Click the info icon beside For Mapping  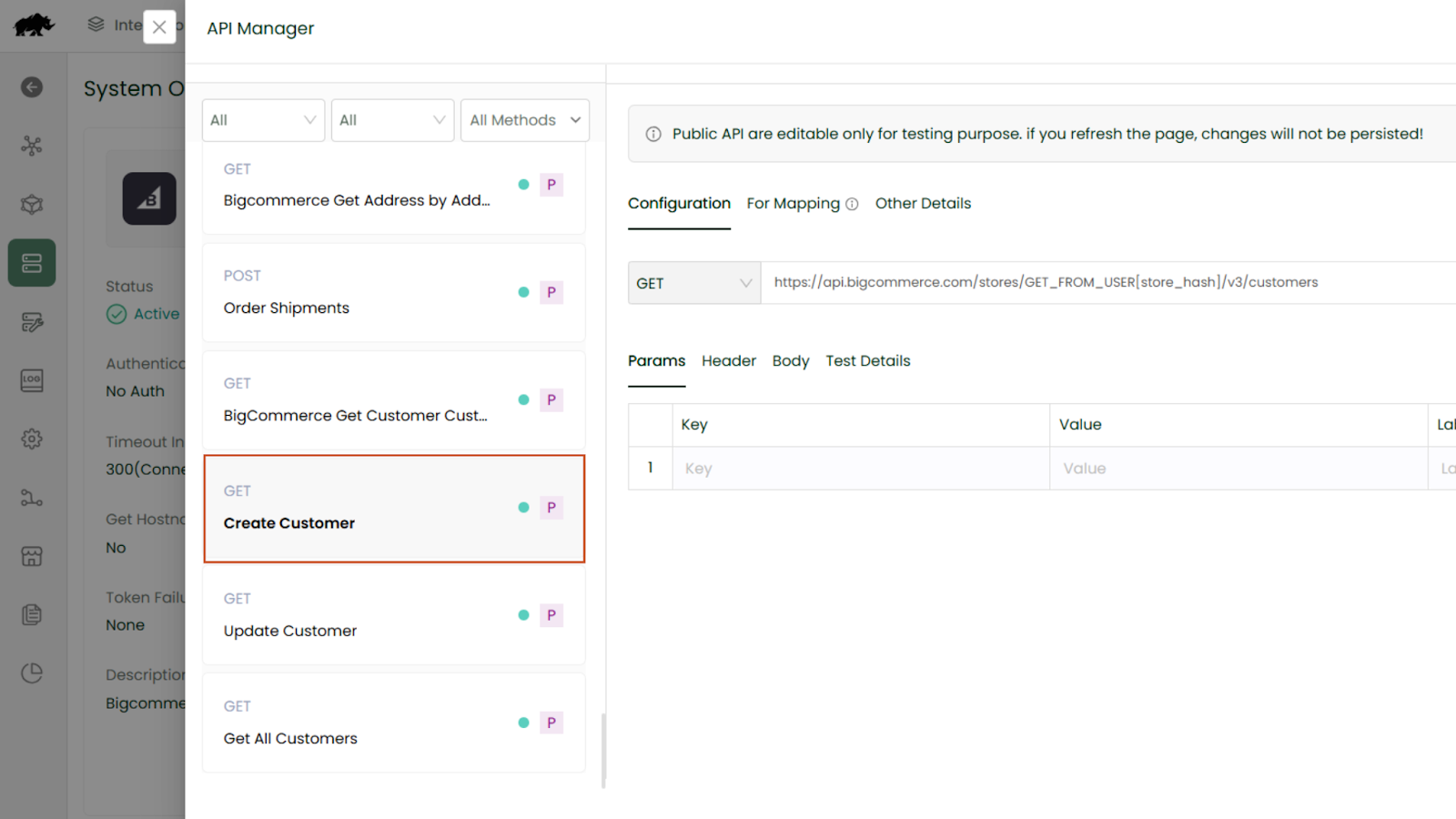pos(853,204)
